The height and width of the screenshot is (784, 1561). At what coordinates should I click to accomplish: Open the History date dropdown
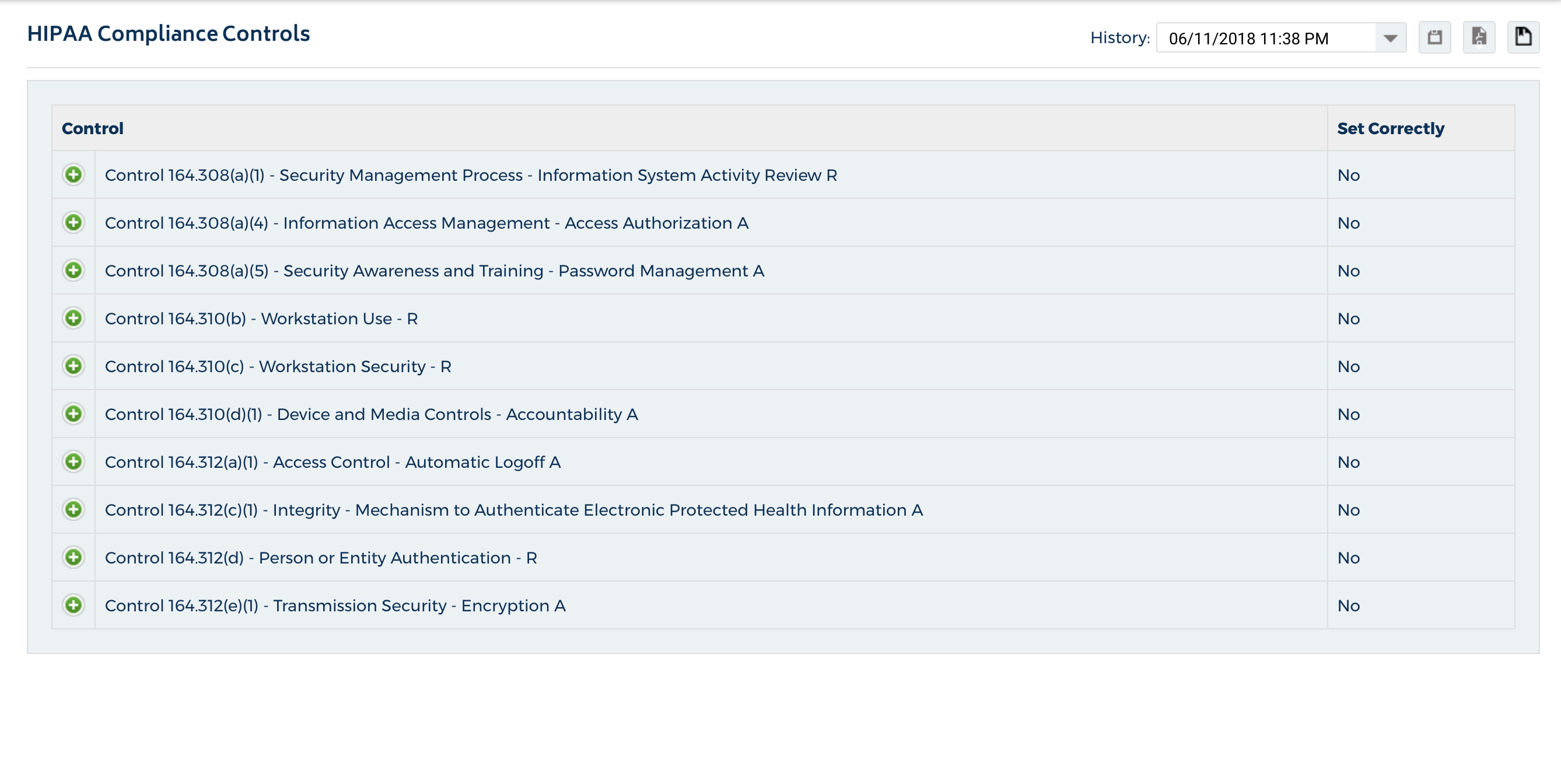pos(1390,38)
